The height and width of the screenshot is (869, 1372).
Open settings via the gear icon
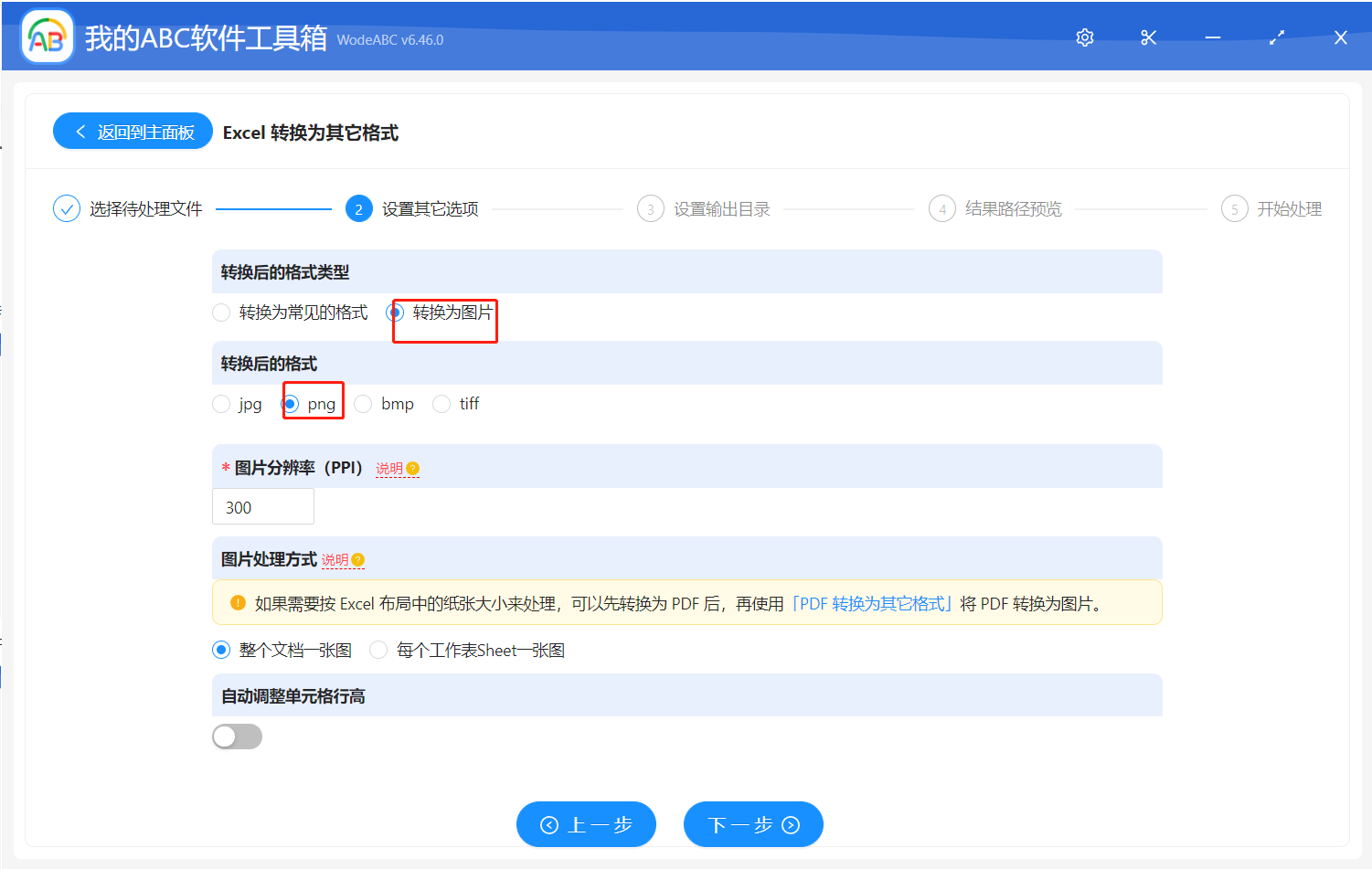1084,37
